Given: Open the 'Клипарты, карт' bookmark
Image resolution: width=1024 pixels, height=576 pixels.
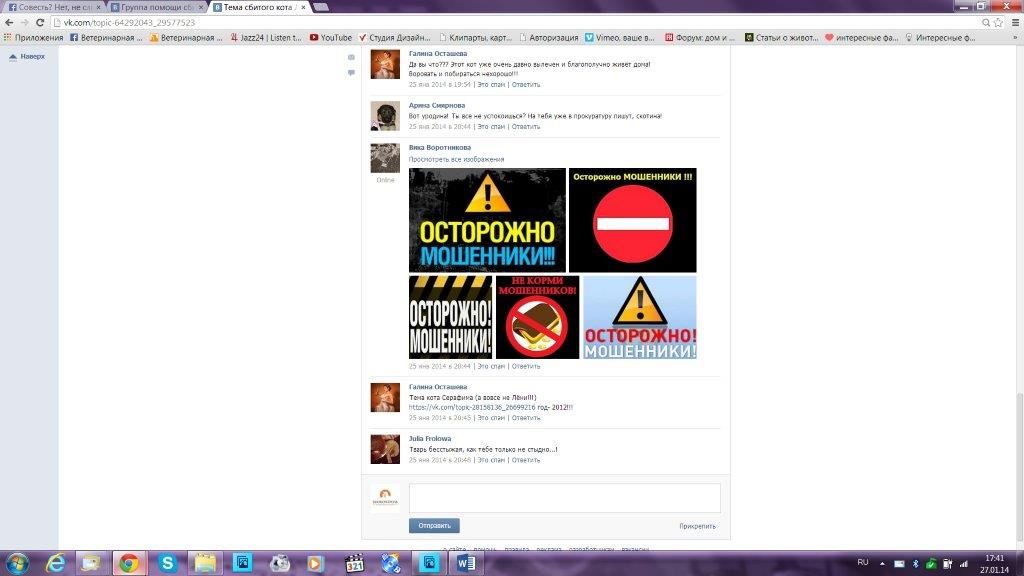Looking at the screenshot, I should coord(475,38).
